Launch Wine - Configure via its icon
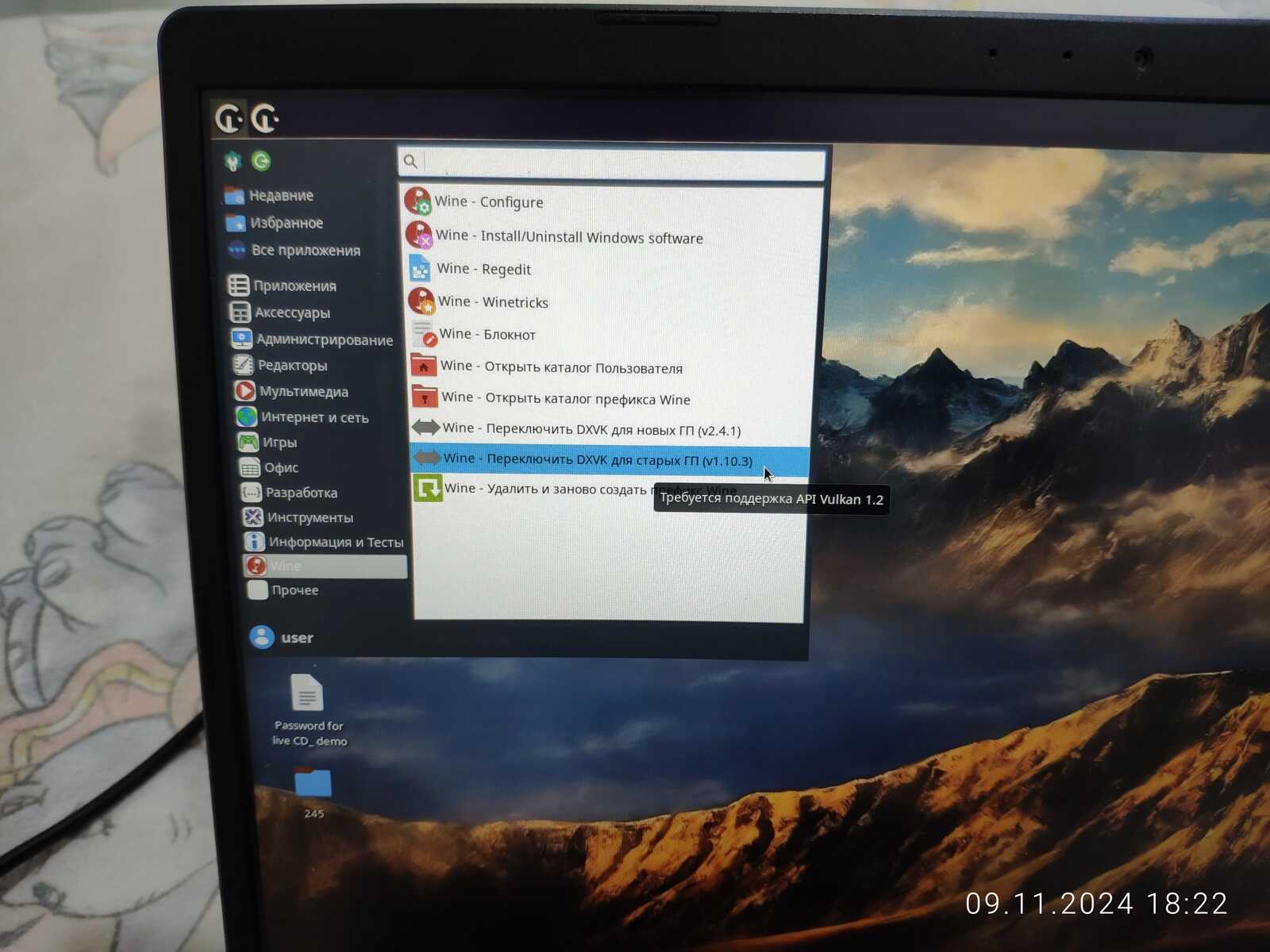The image size is (1270, 952). click(x=418, y=201)
